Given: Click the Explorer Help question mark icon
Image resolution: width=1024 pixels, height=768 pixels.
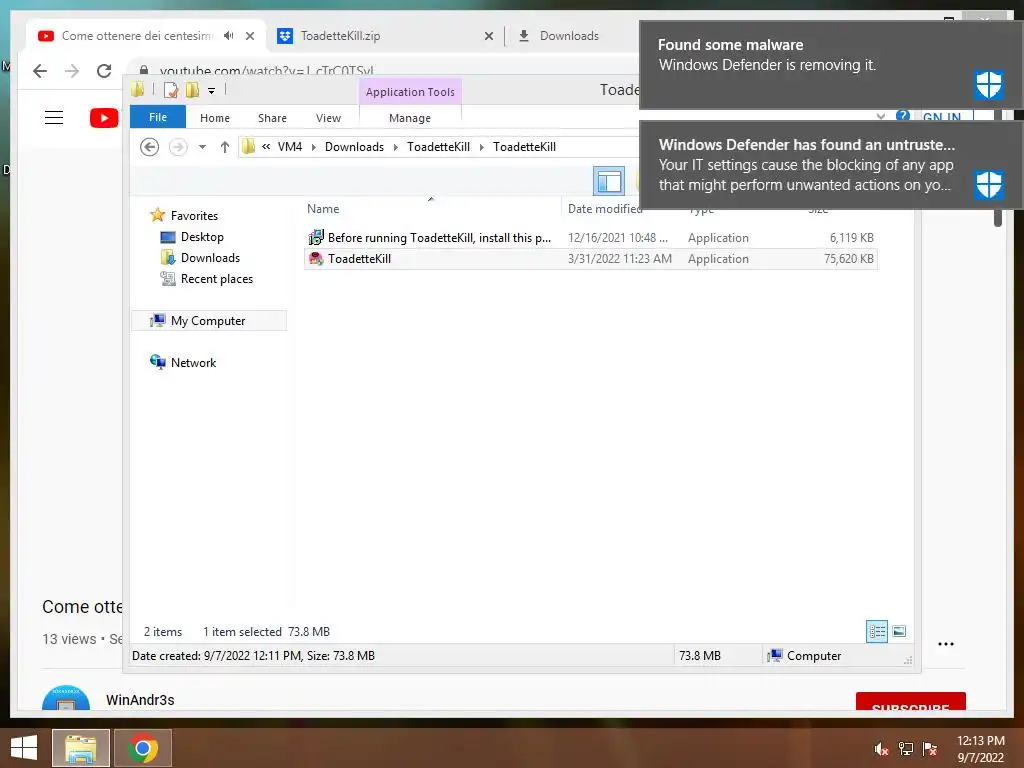Looking at the screenshot, I should tap(903, 116).
